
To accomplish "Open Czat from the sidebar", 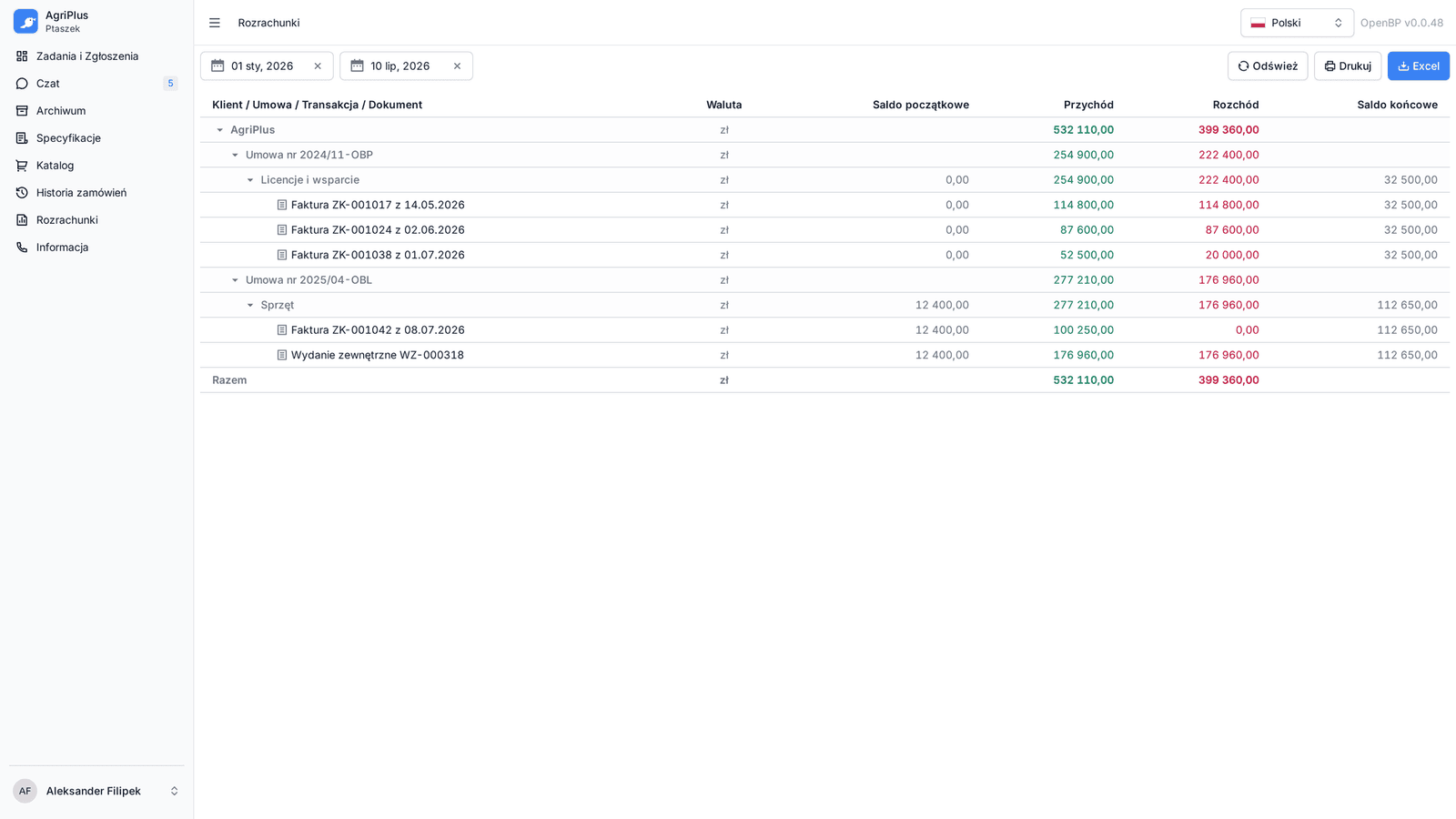I will pyautogui.click(x=96, y=84).
